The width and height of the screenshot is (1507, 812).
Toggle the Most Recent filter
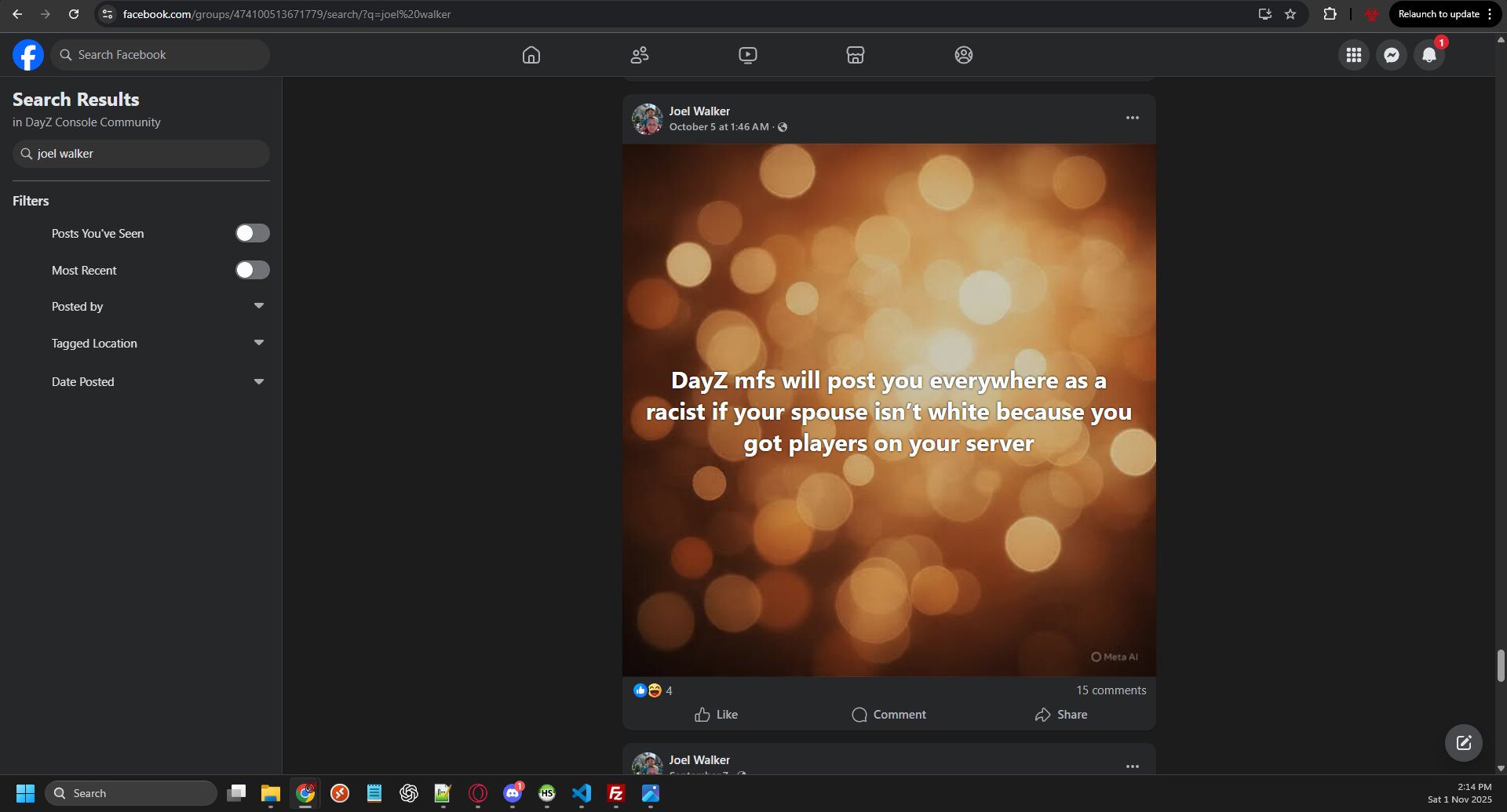(x=253, y=270)
